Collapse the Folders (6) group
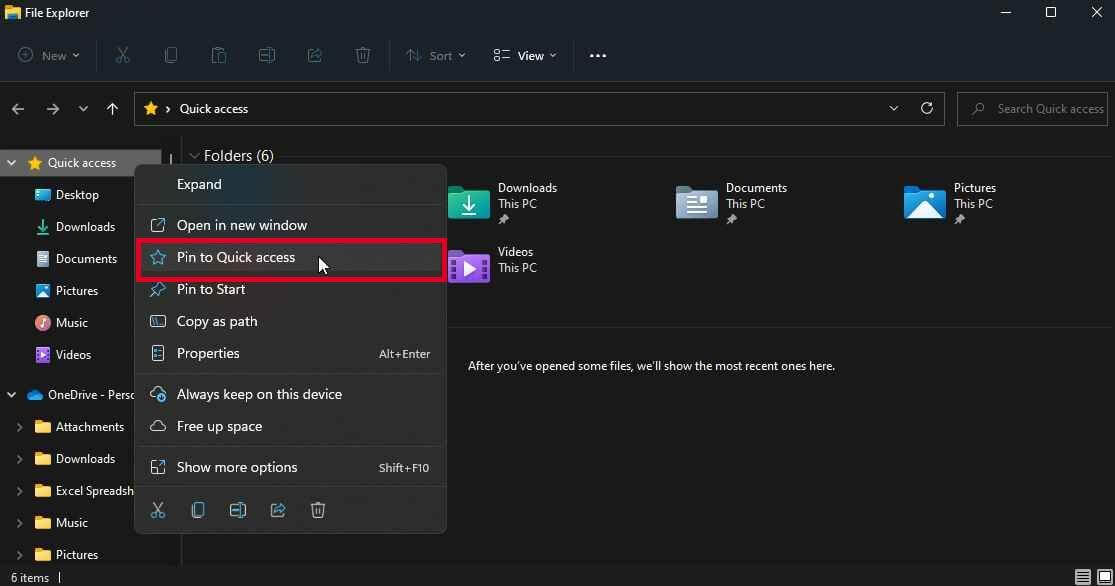The width and height of the screenshot is (1115, 586). point(194,156)
